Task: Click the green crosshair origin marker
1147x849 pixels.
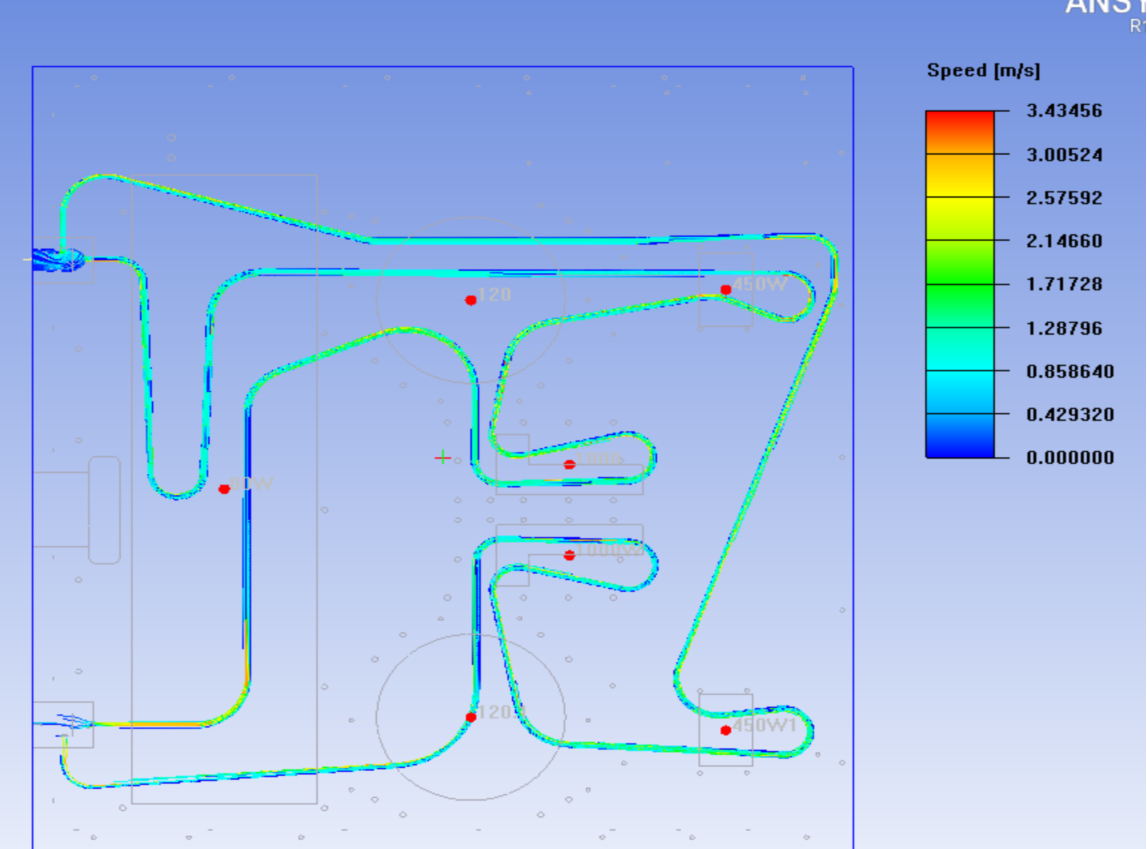Action: pyautogui.click(x=442, y=458)
